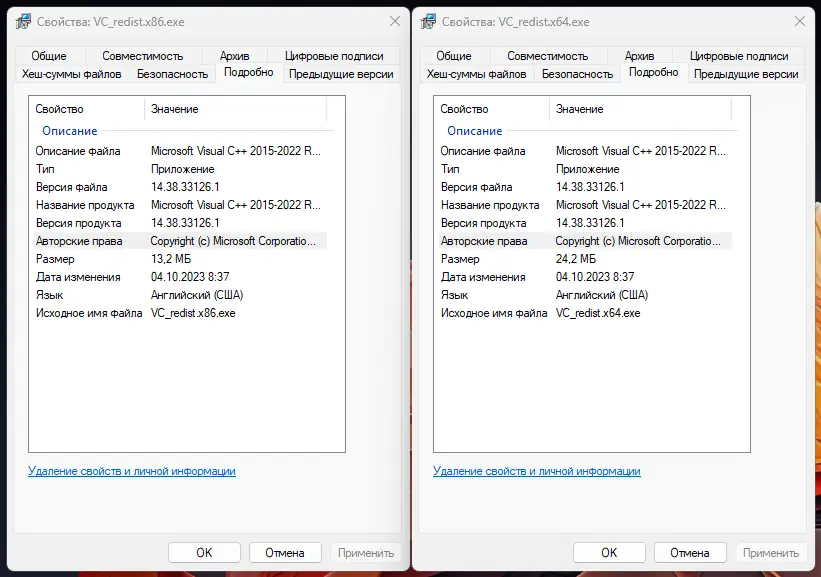The height and width of the screenshot is (577, 821).
Task: Click Удаление свойств link in x64 window
Action: click(x=537, y=471)
